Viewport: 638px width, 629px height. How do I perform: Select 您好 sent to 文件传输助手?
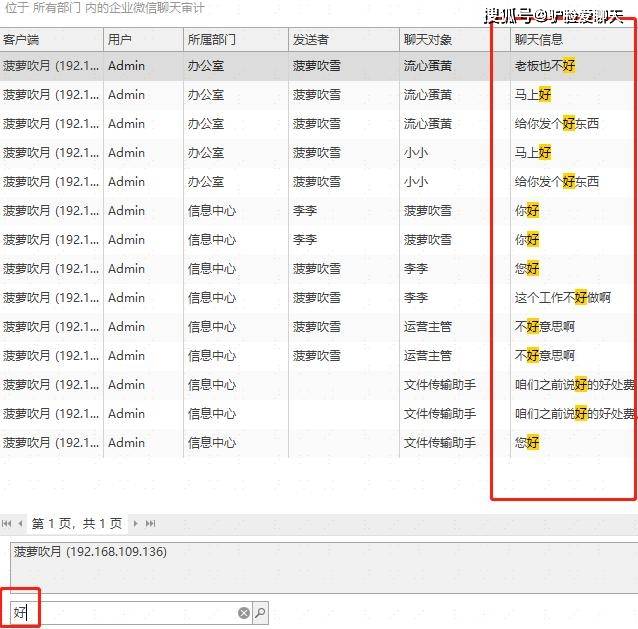point(527,442)
